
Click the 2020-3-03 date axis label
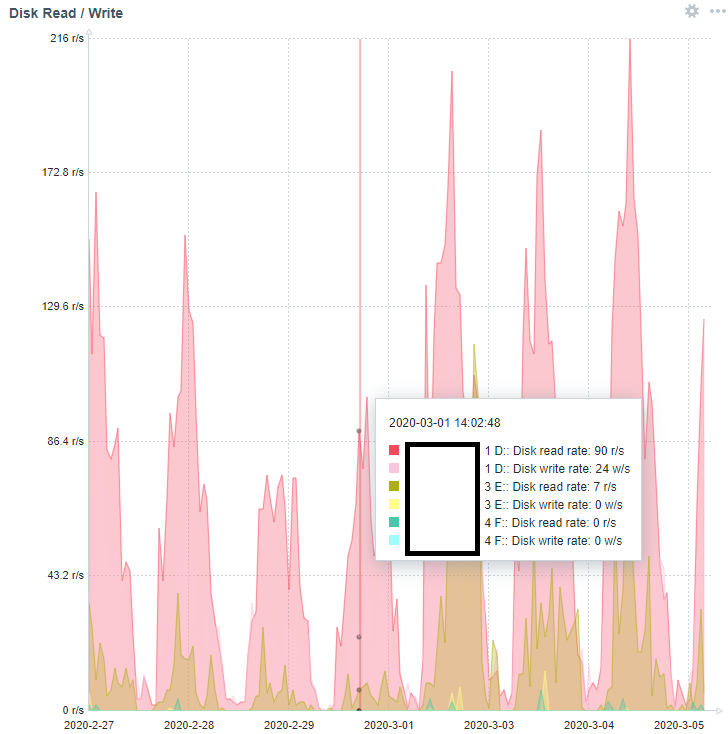coord(489,725)
